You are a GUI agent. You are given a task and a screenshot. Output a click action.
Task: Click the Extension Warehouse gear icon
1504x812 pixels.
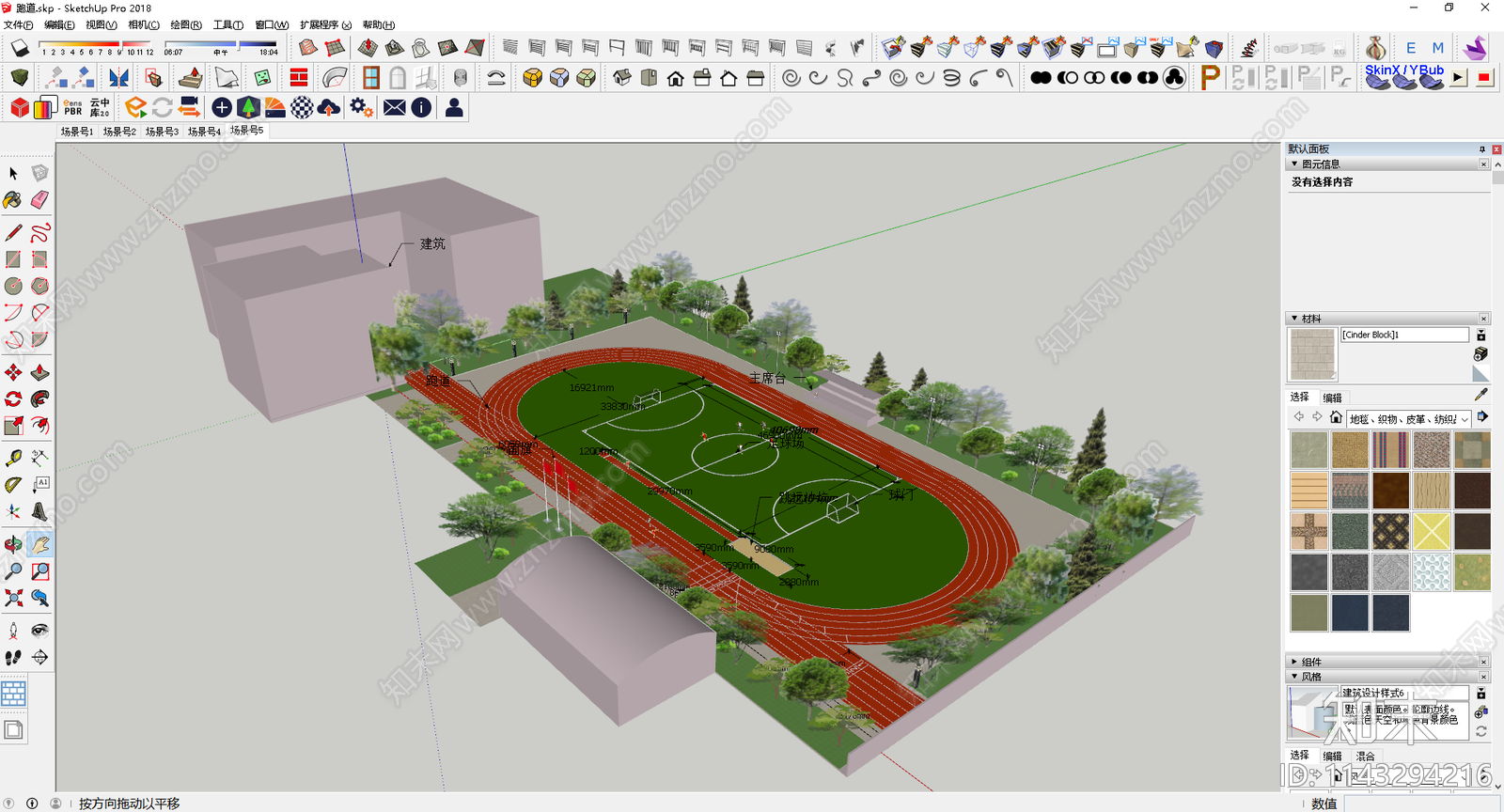click(x=361, y=108)
